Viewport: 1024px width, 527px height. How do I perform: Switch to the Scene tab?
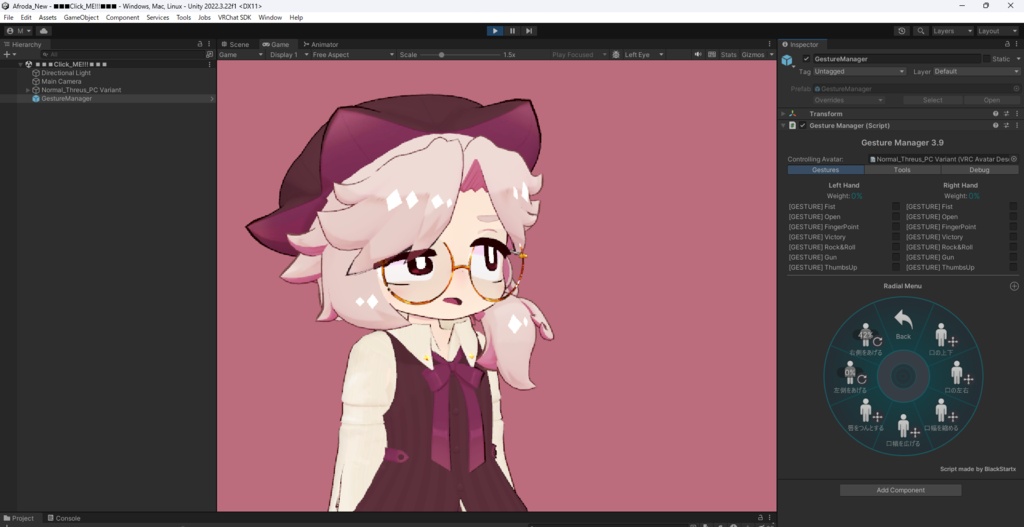point(234,44)
